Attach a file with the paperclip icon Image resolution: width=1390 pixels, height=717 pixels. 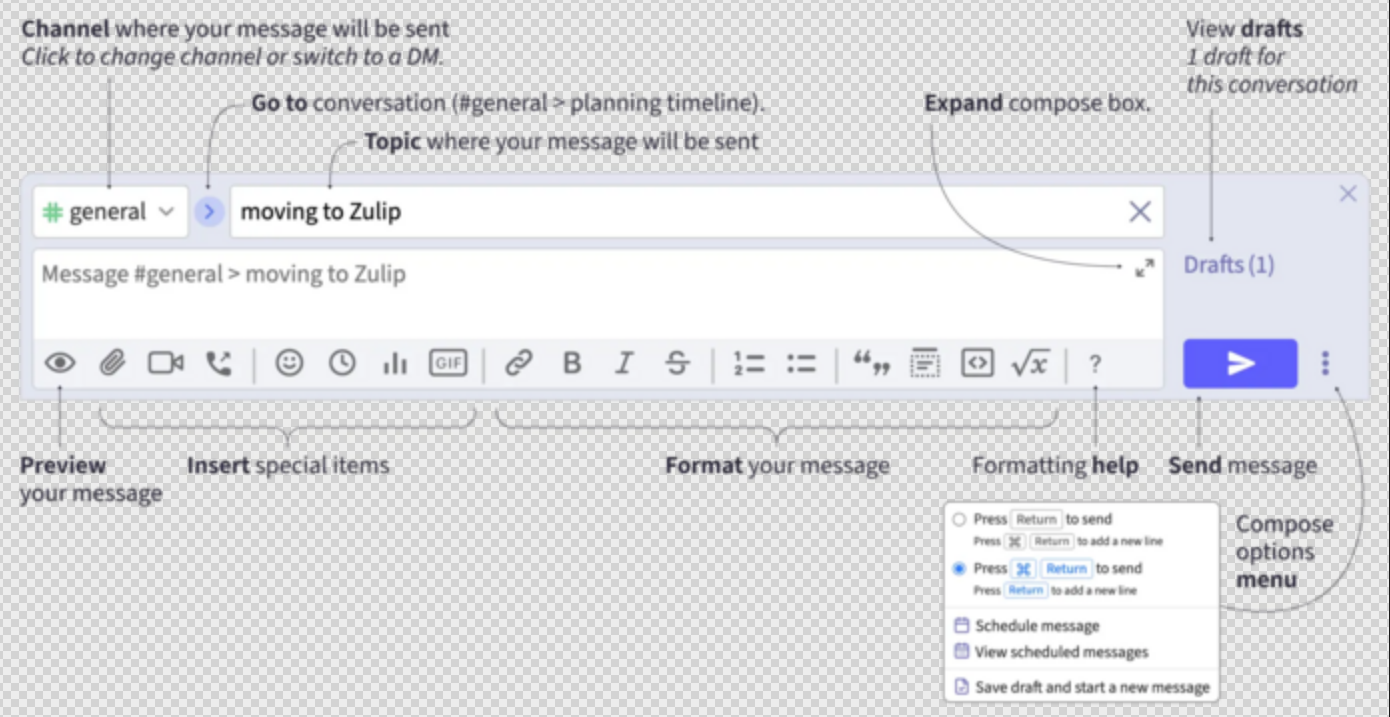pos(113,363)
